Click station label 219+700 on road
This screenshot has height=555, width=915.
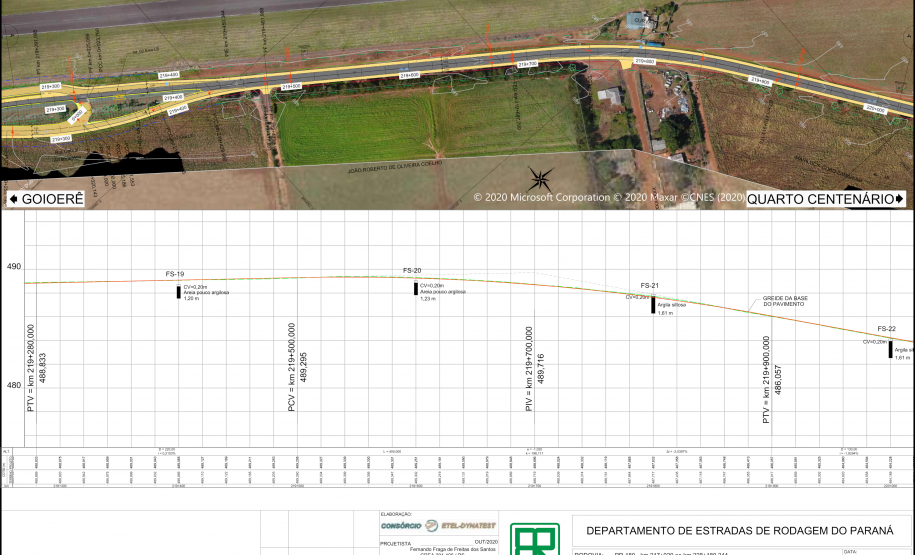click(x=527, y=64)
